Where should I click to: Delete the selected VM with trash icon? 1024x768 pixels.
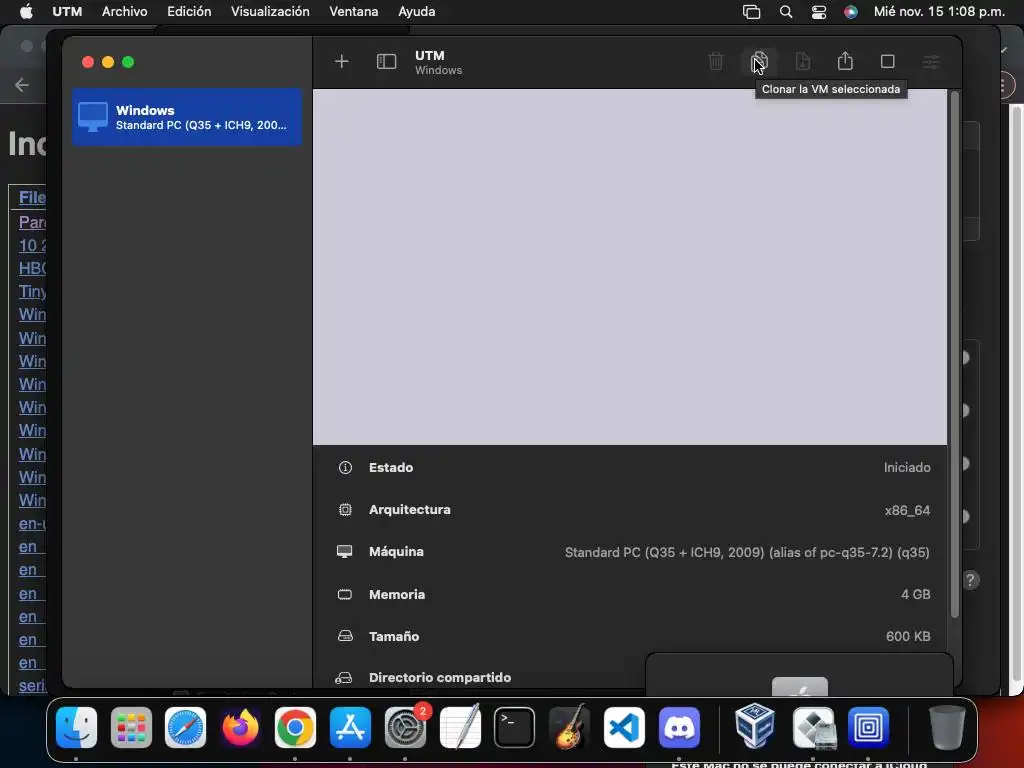coord(716,61)
